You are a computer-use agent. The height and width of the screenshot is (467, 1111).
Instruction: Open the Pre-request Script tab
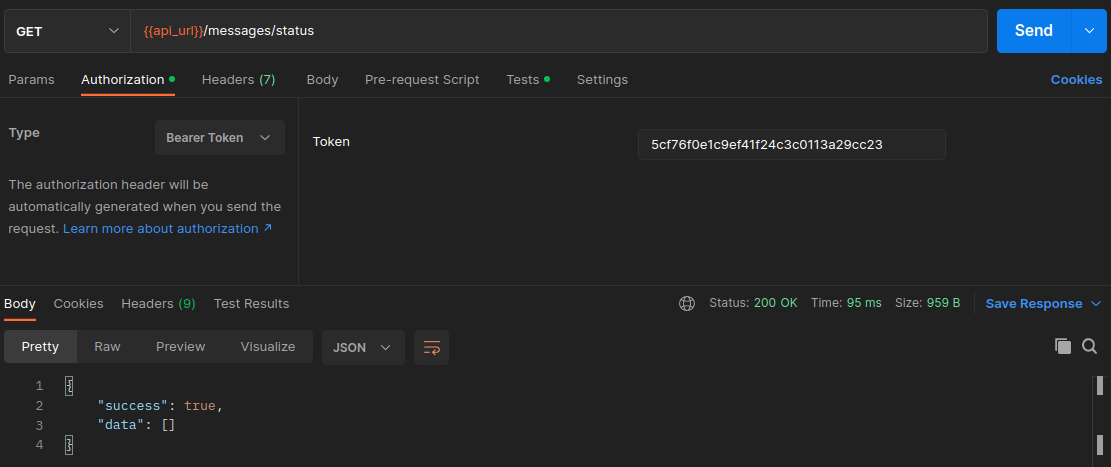click(421, 80)
